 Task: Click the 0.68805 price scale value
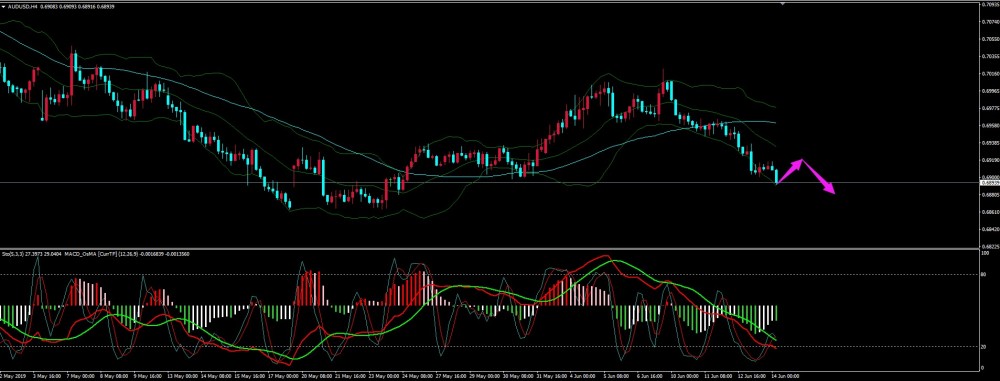(989, 195)
